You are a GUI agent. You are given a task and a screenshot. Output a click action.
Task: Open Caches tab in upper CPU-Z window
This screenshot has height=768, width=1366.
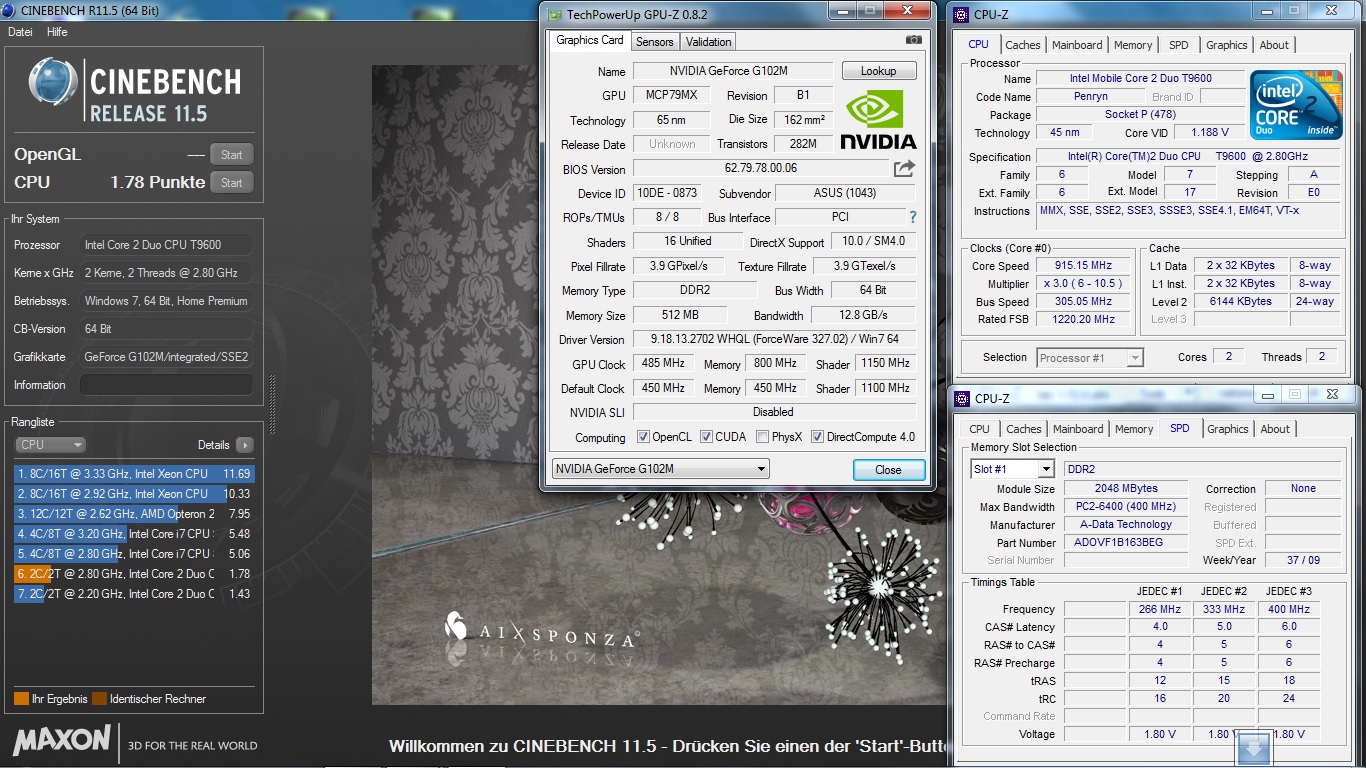click(1023, 45)
